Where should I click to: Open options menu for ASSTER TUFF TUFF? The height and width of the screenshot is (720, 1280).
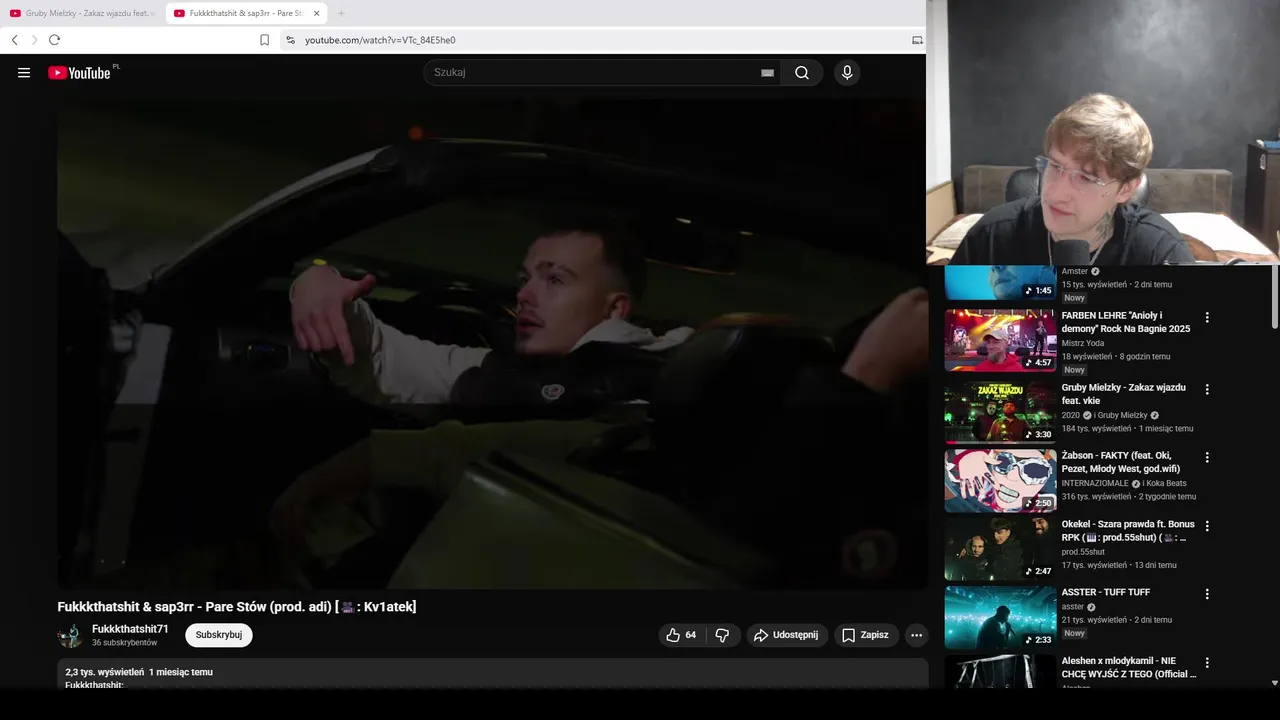click(x=1207, y=593)
